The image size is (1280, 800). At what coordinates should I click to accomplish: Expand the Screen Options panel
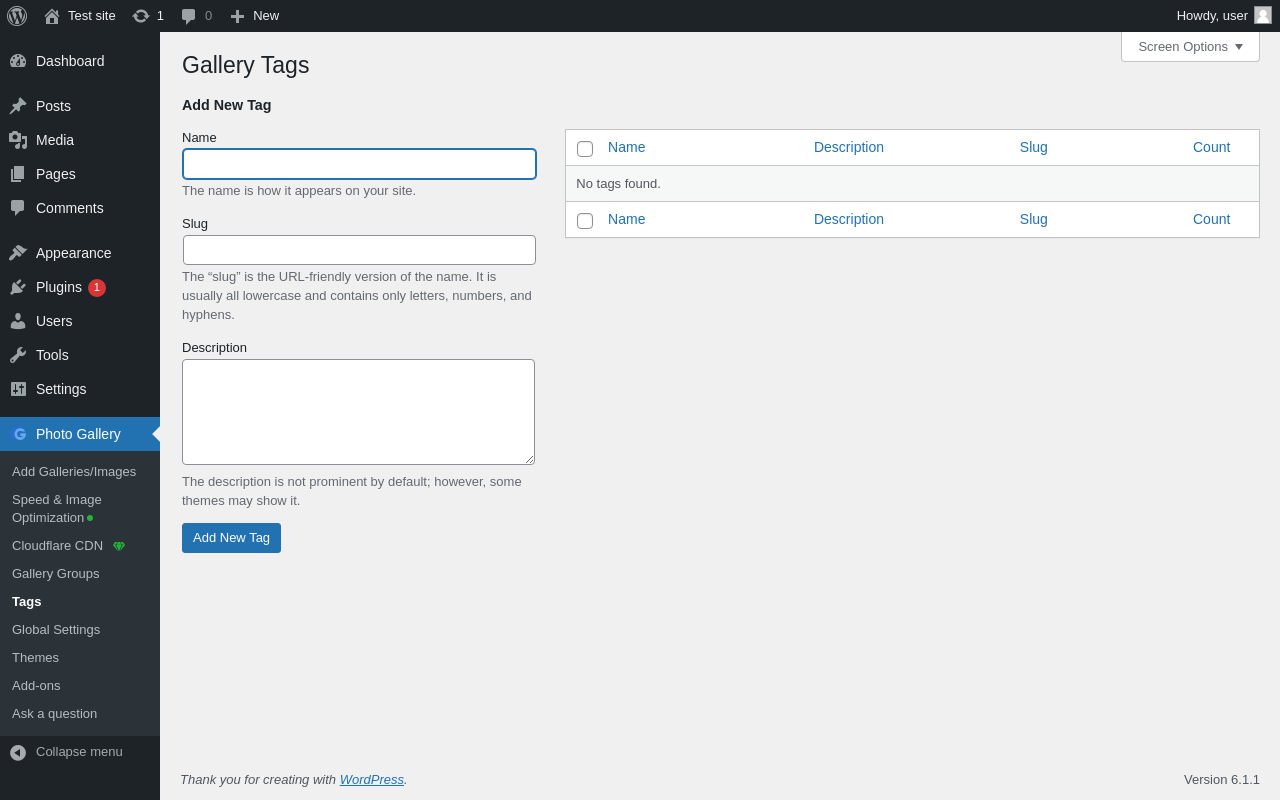point(1190,47)
